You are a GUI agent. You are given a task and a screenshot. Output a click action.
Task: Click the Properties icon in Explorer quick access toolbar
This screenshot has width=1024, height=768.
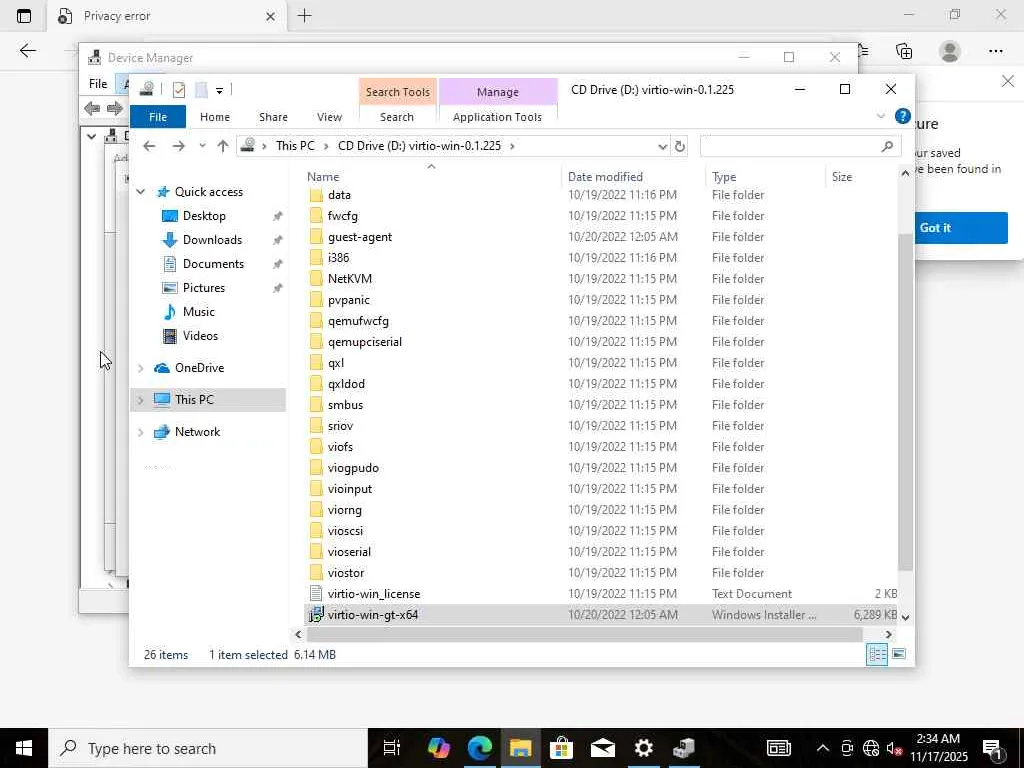[x=179, y=89]
